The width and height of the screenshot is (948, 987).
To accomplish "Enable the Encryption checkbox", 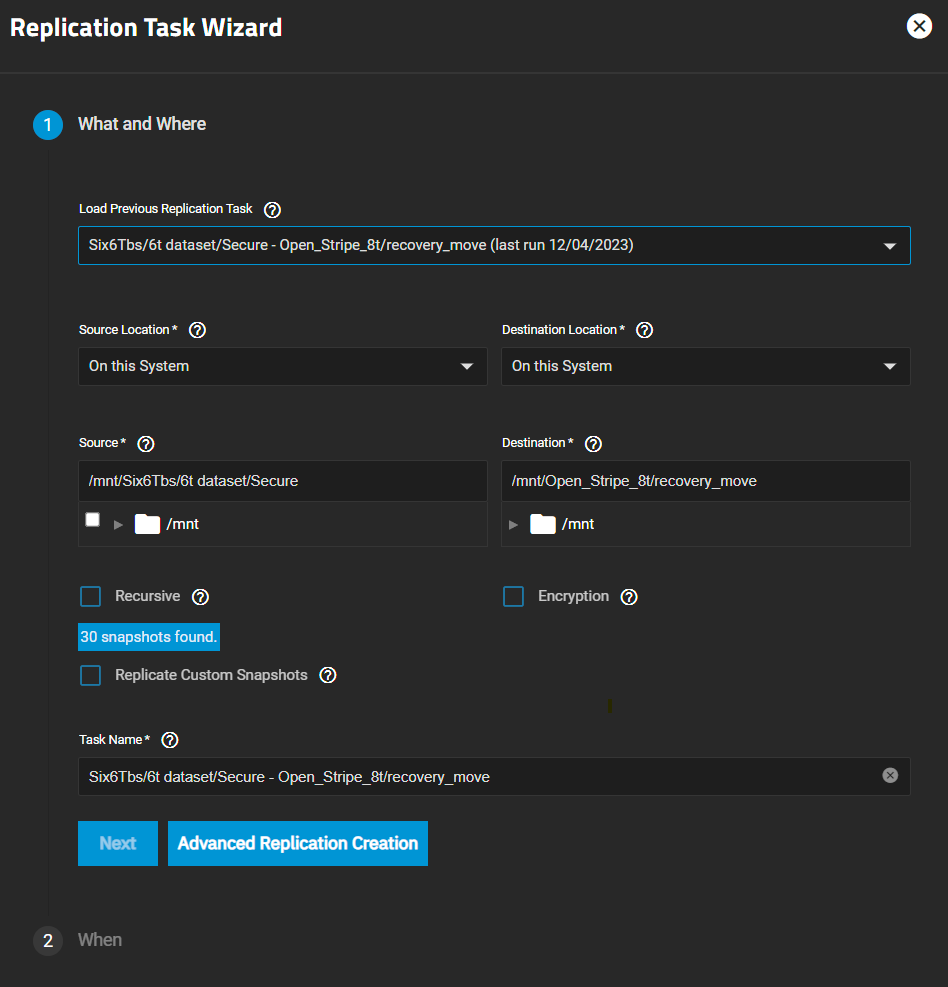I will coord(513,596).
